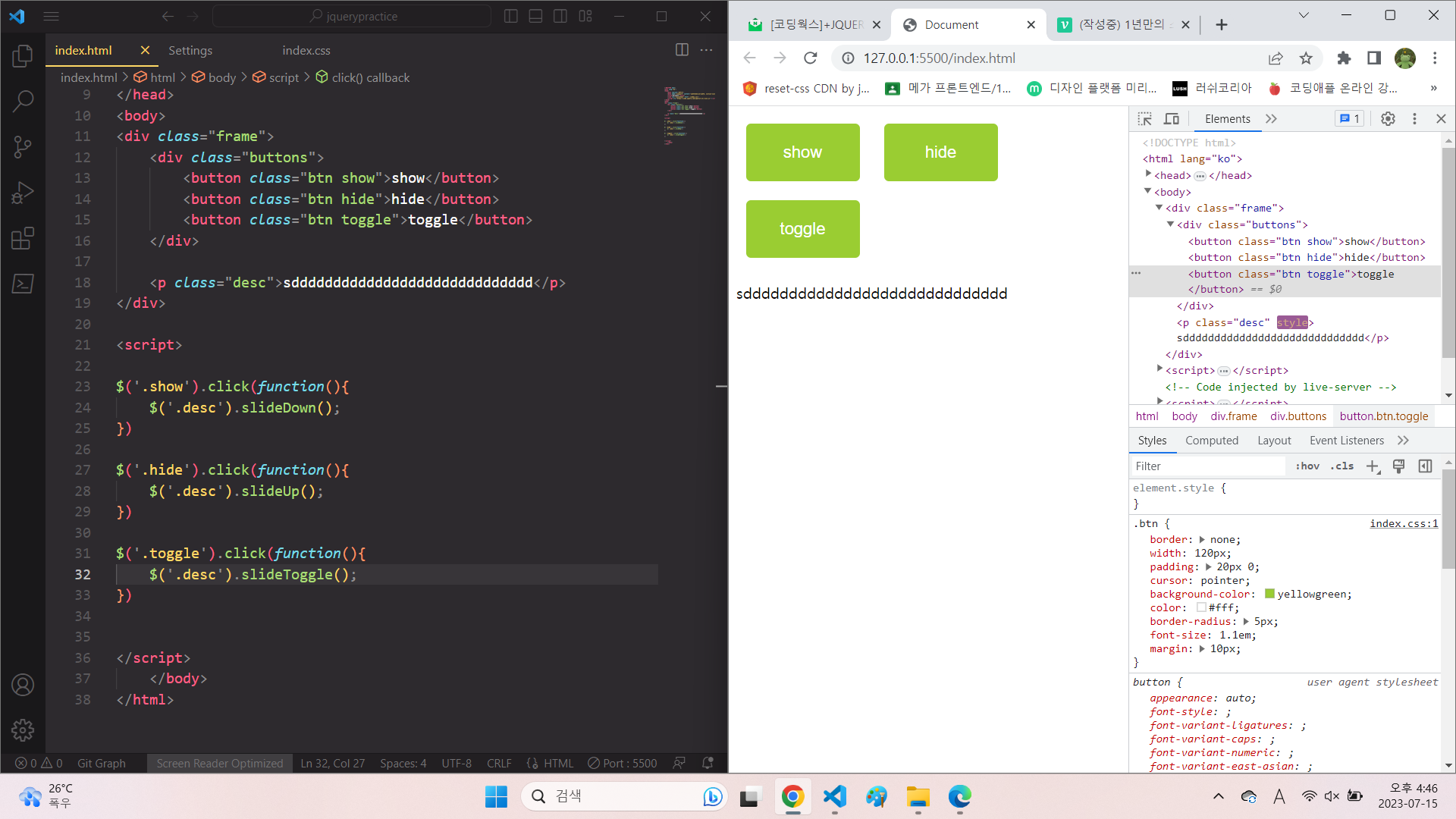Show more Styles pane tabs
The width and height of the screenshot is (1456, 819).
point(1403,441)
